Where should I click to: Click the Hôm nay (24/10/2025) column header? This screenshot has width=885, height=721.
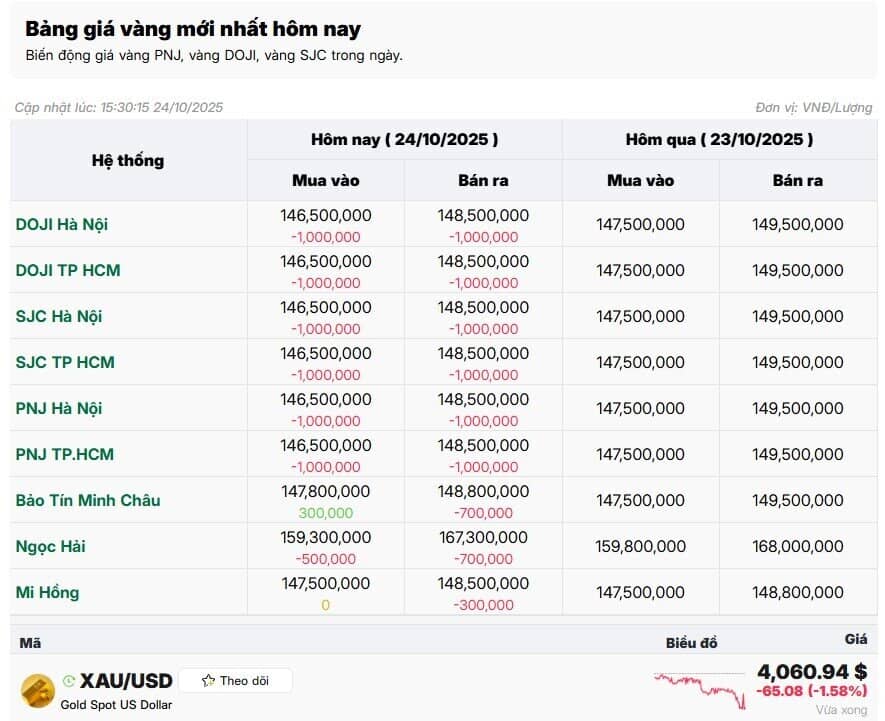click(x=404, y=140)
